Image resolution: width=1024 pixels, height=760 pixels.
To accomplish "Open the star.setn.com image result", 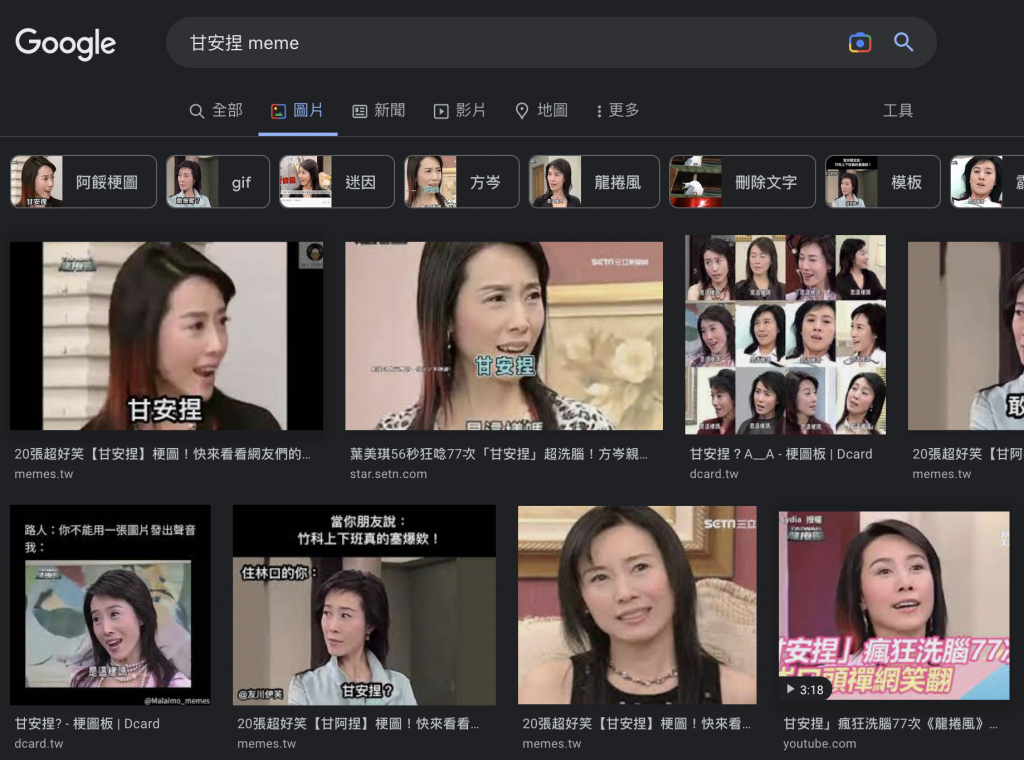I will pos(504,336).
